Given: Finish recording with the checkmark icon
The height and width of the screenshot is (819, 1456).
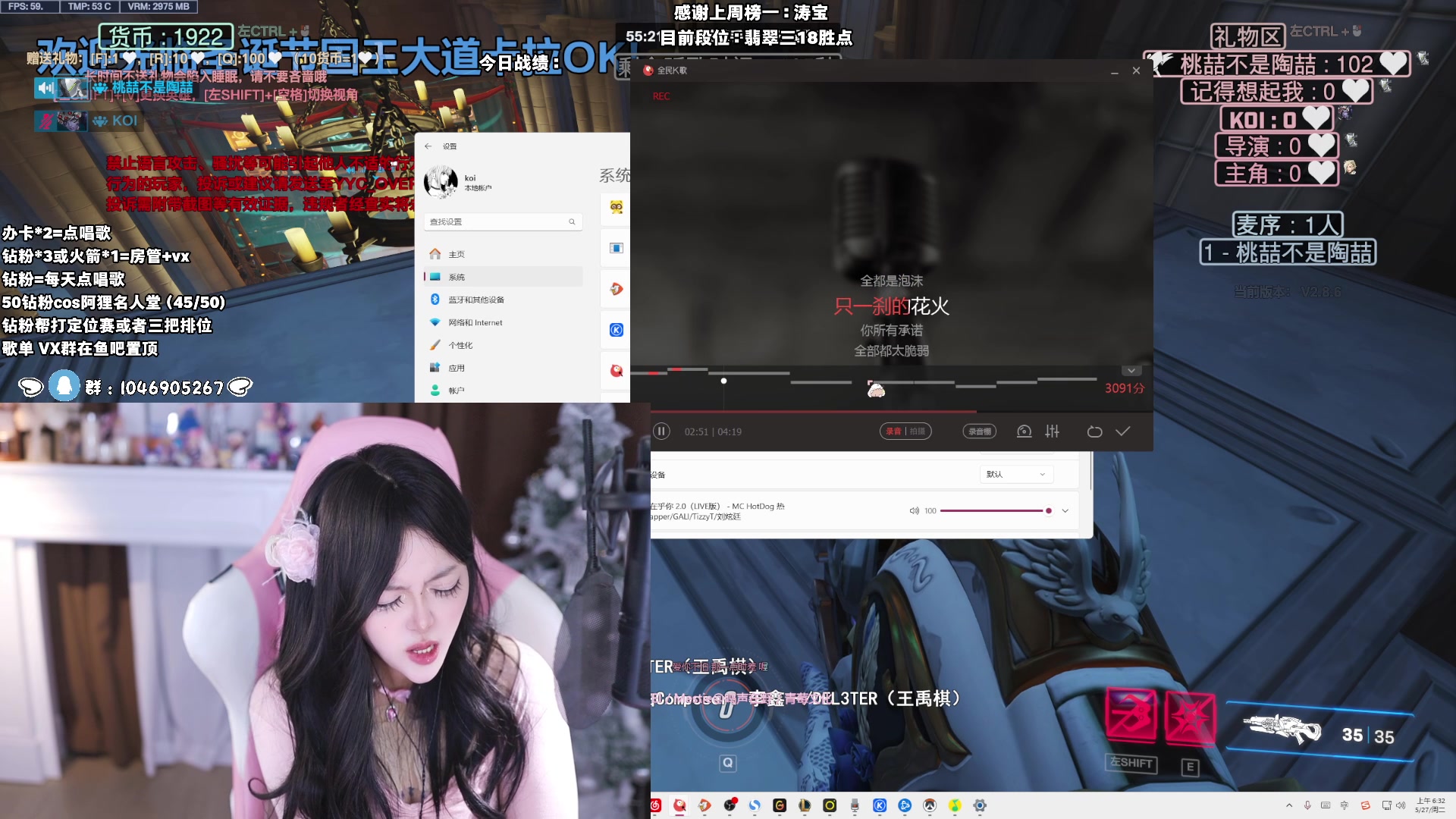Looking at the screenshot, I should [x=1123, y=431].
